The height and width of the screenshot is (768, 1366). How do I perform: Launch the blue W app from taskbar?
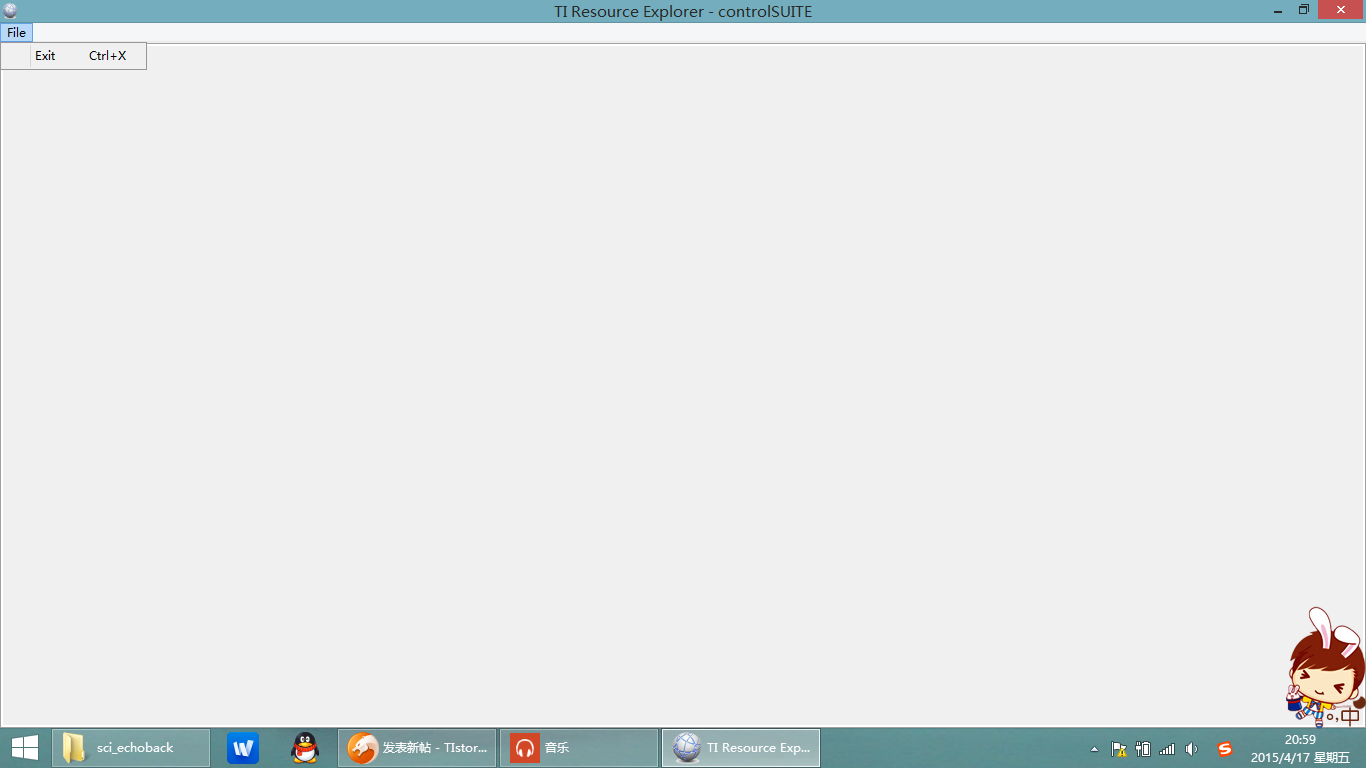click(243, 747)
